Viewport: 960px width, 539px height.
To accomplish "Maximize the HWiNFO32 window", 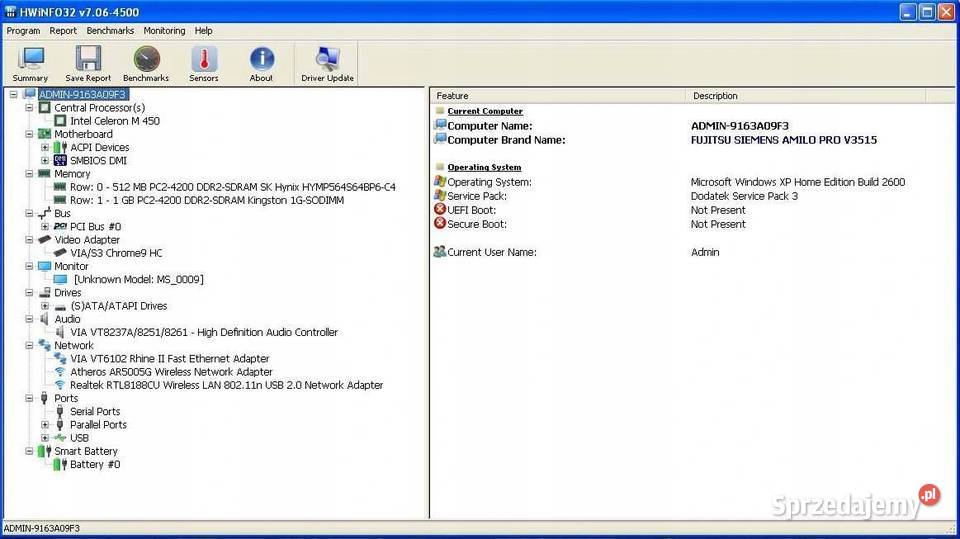I will click(x=927, y=12).
